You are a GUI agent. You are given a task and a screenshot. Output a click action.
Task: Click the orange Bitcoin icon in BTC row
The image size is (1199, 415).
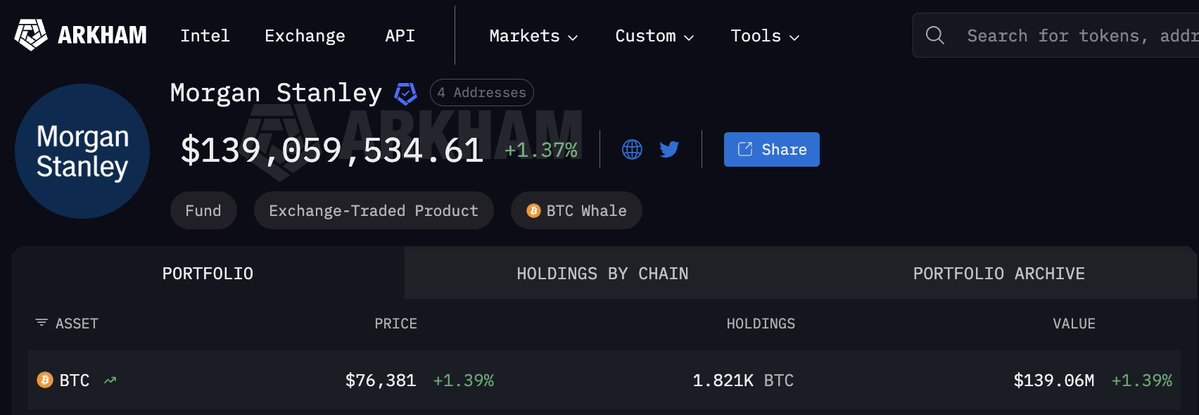point(44,380)
